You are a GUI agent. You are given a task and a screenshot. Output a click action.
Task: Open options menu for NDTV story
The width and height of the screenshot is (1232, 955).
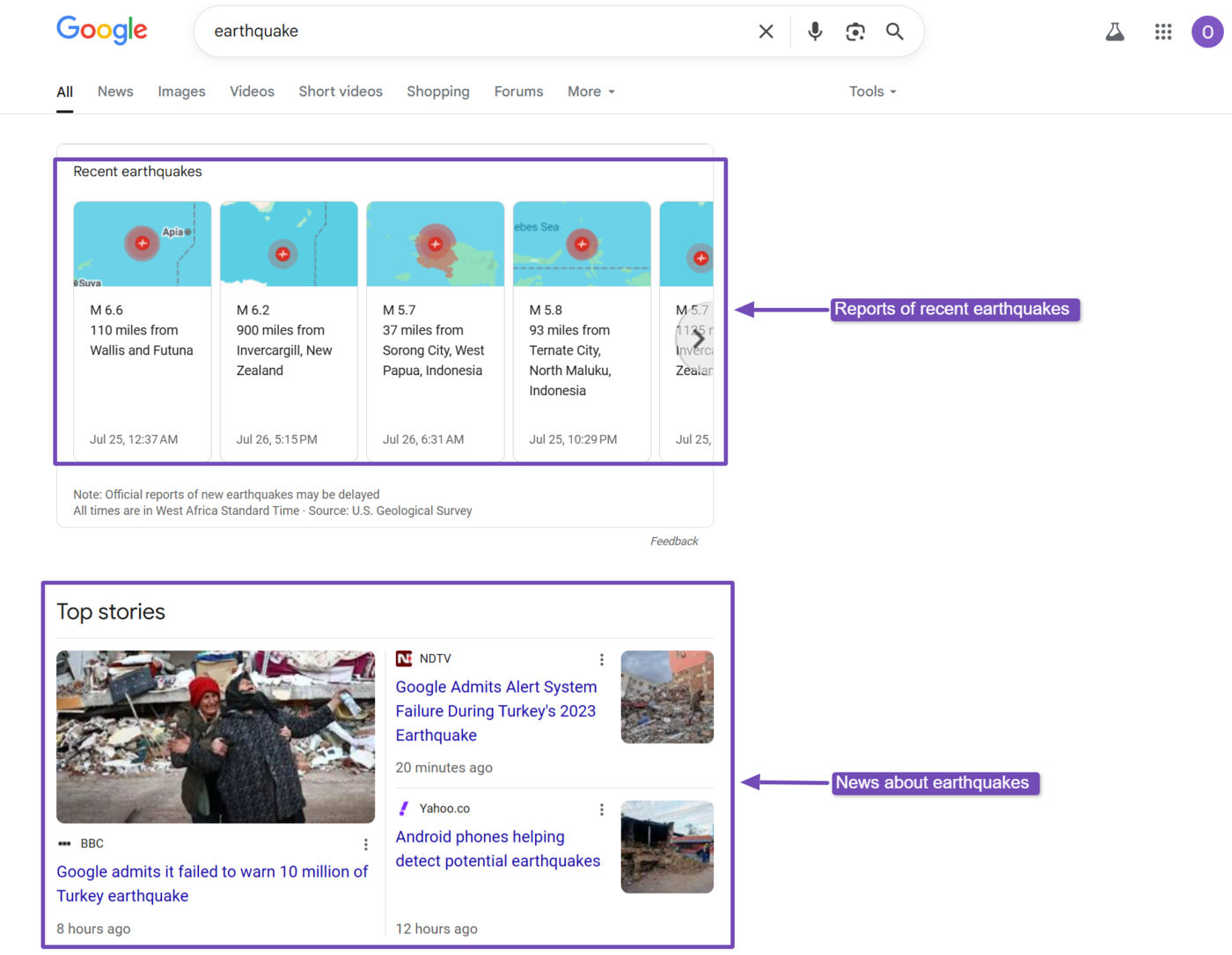pyautogui.click(x=602, y=659)
